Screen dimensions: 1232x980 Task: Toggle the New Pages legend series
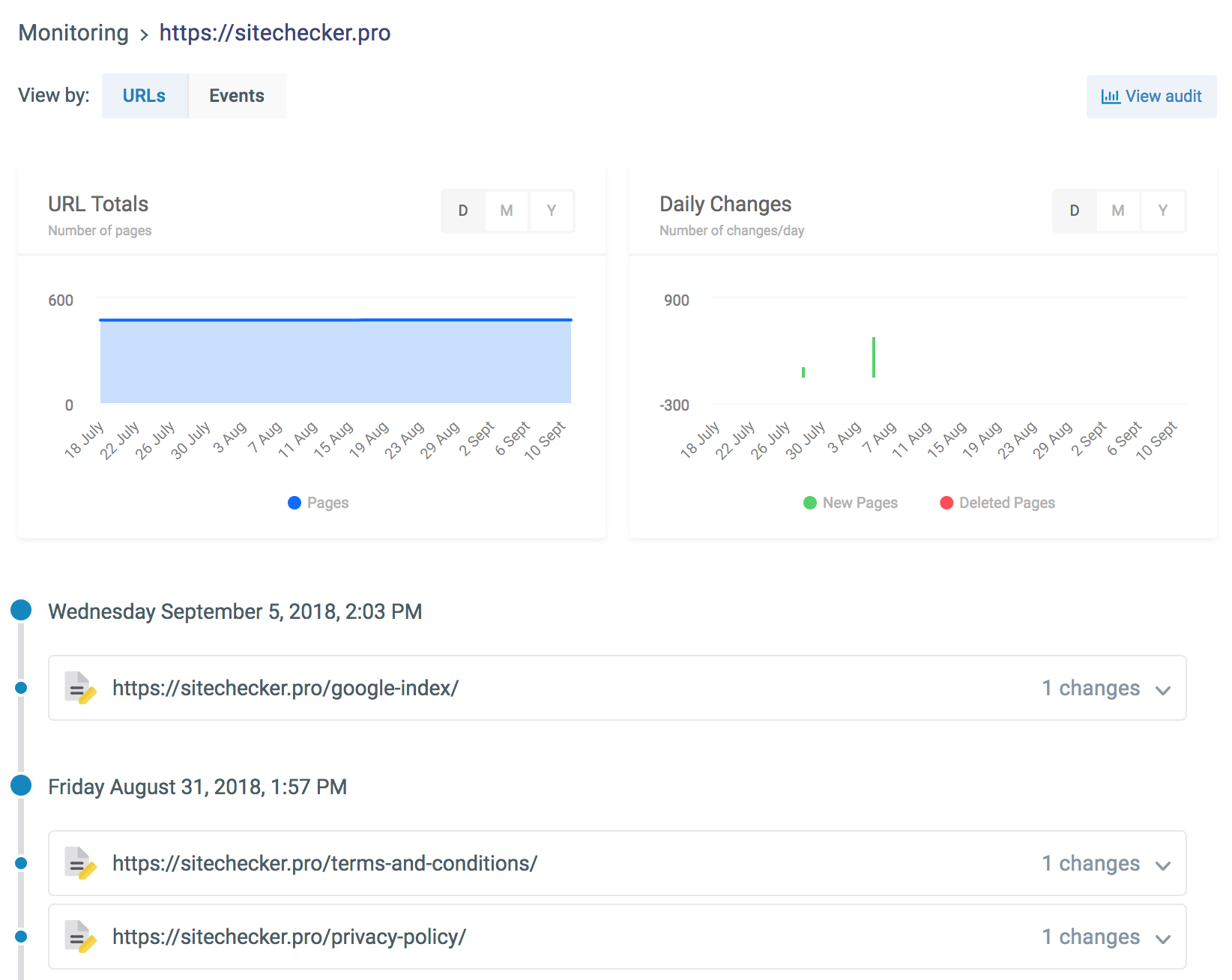point(851,503)
